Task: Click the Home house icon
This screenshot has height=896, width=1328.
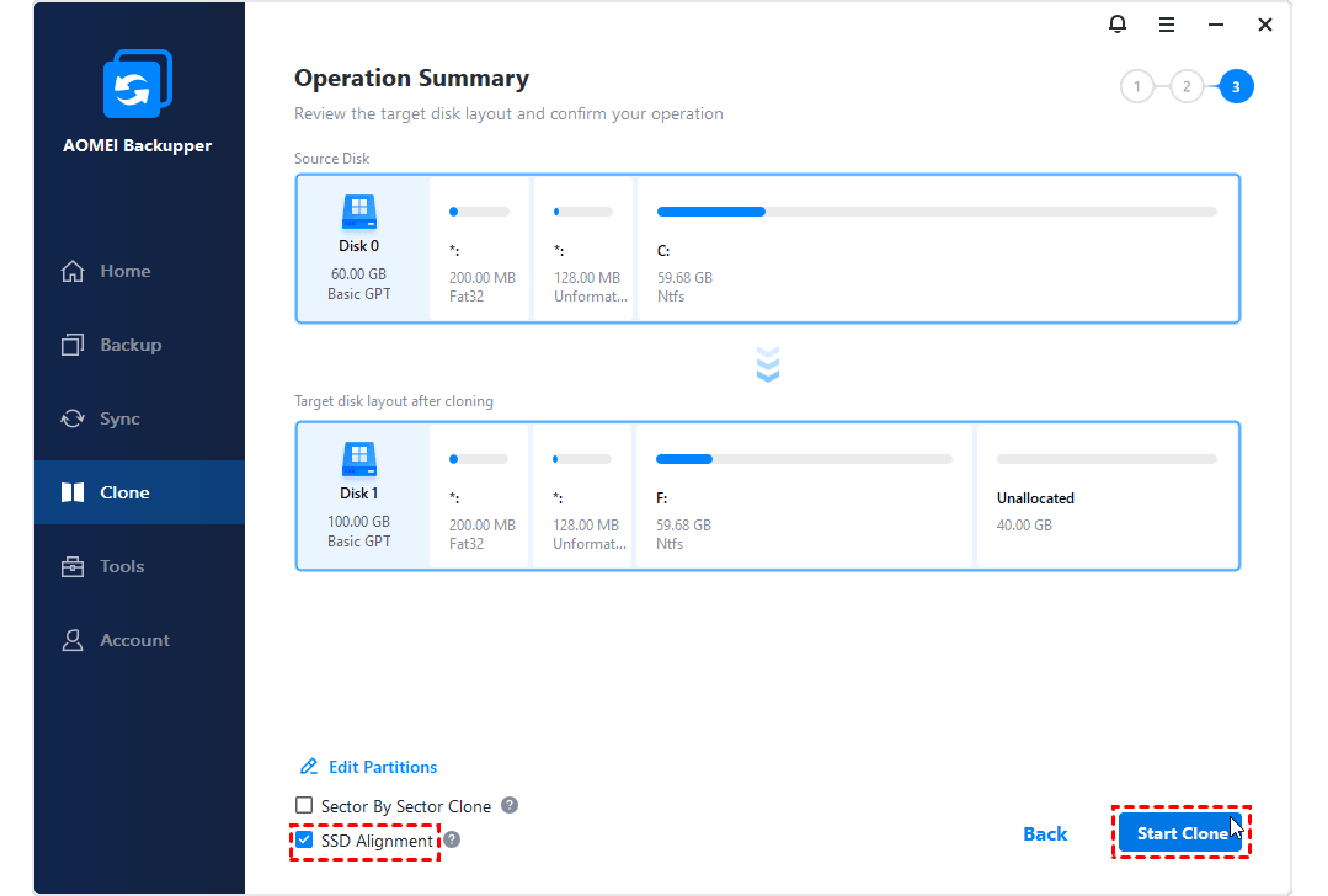Action: pos(72,271)
